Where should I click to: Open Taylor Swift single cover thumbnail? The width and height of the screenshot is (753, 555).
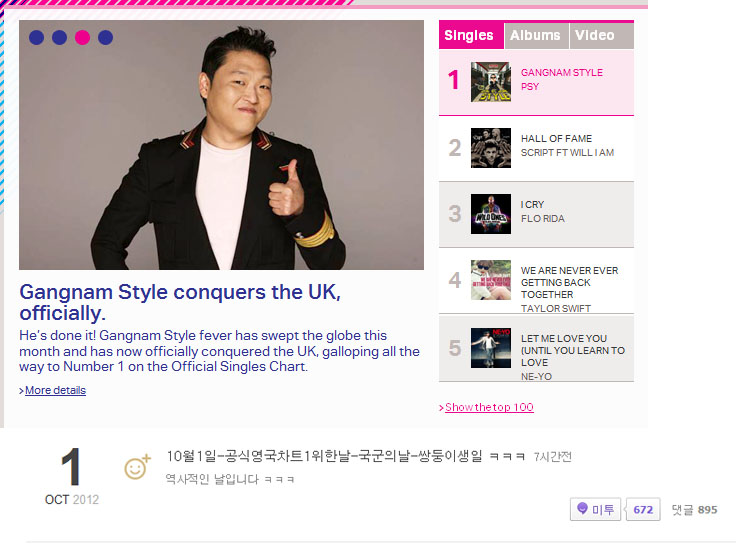(491, 280)
